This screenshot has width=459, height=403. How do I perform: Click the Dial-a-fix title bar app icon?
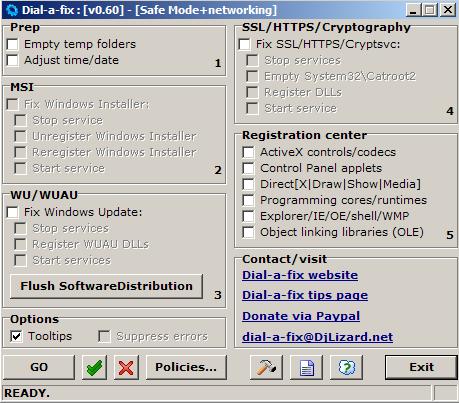[x=12, y=10]
